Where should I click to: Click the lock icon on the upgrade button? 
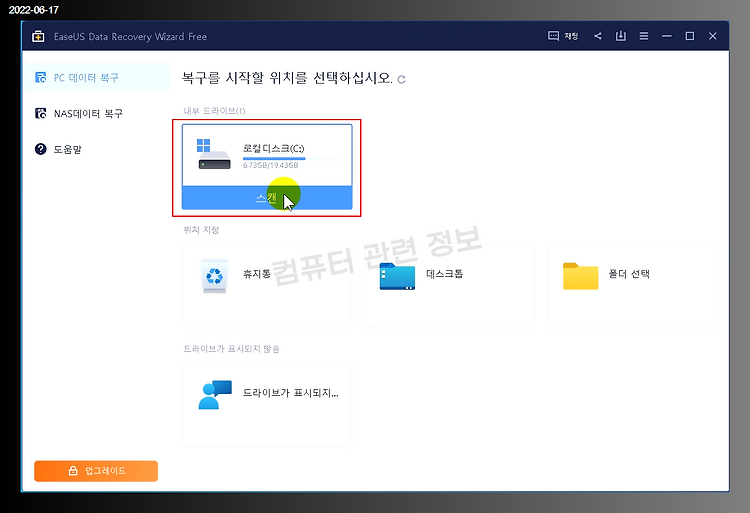pos(73,471)
